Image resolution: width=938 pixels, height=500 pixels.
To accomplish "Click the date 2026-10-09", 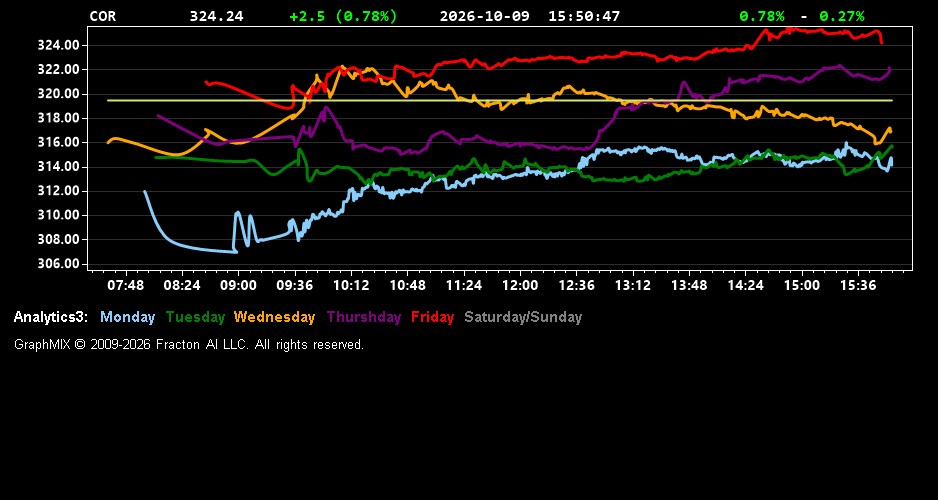I will [485, 16].
